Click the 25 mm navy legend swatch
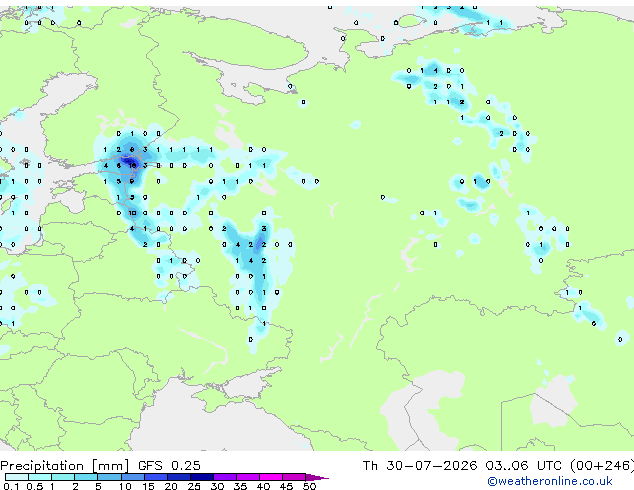The width and height of the screenshot is (634, 490). 201,477
